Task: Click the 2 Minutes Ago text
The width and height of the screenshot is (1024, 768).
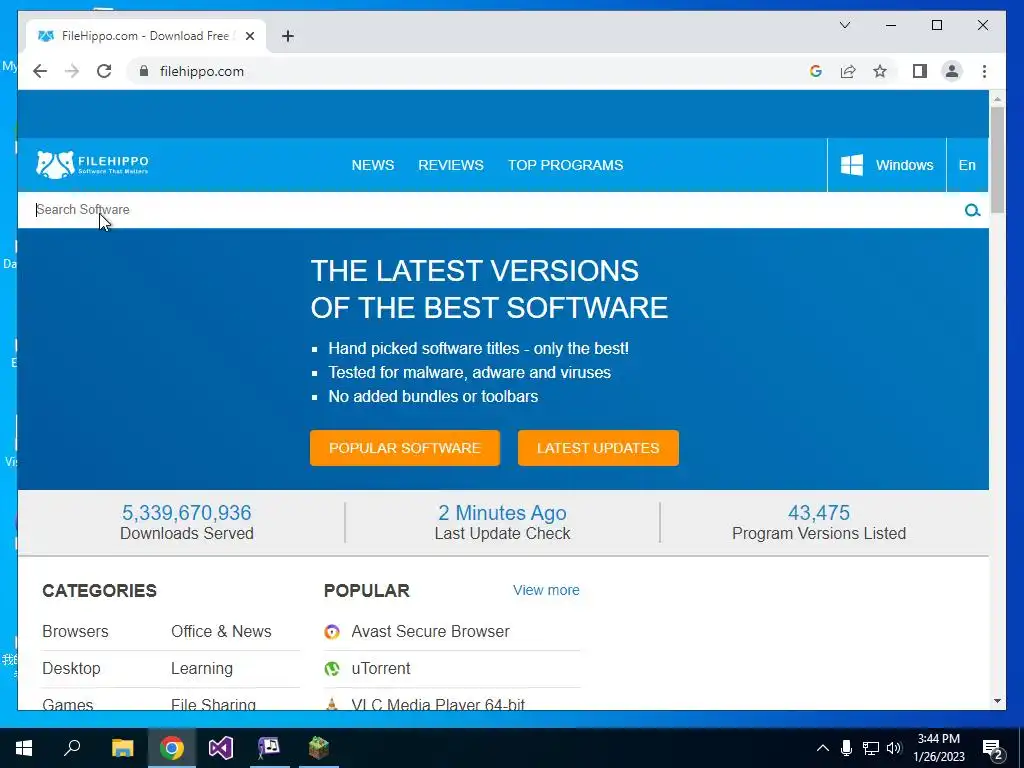Action: [502, 513]
